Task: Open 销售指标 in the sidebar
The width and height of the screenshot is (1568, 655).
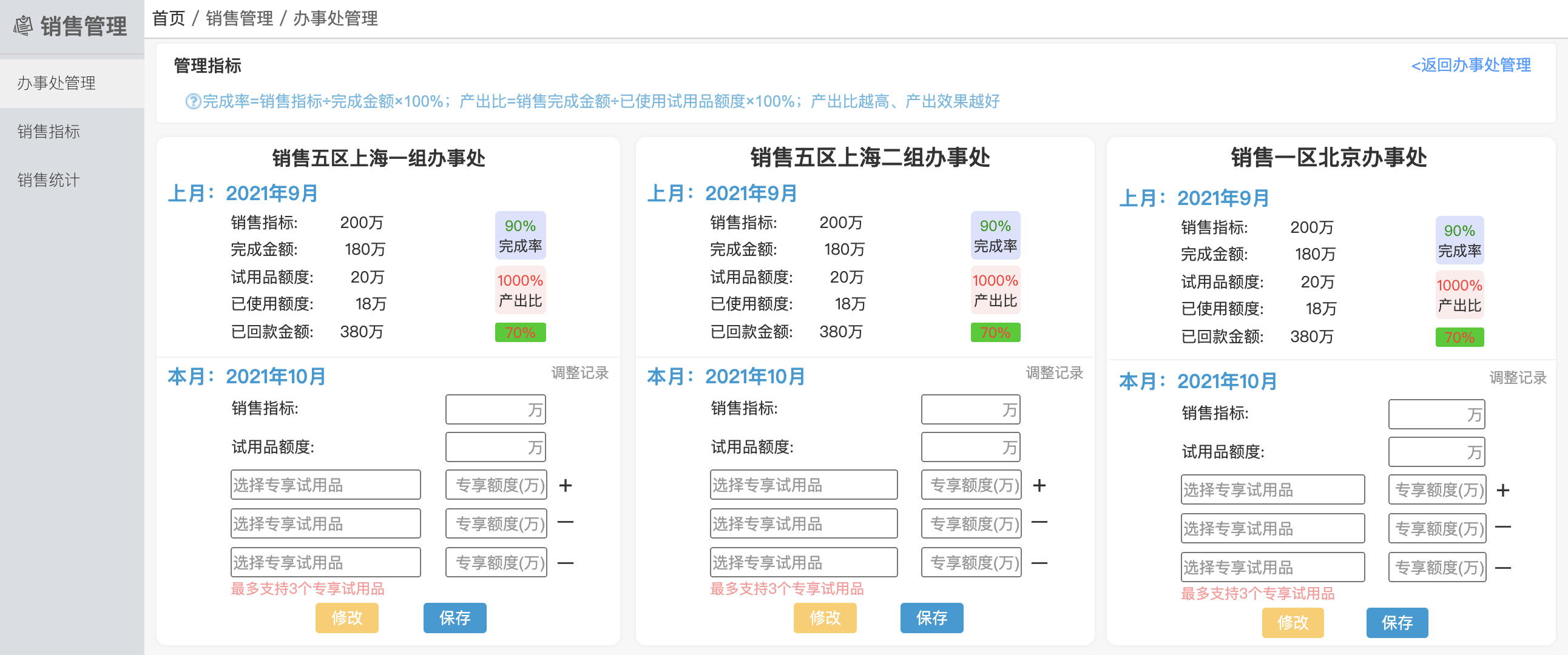Action: click(x=72, y=132)
